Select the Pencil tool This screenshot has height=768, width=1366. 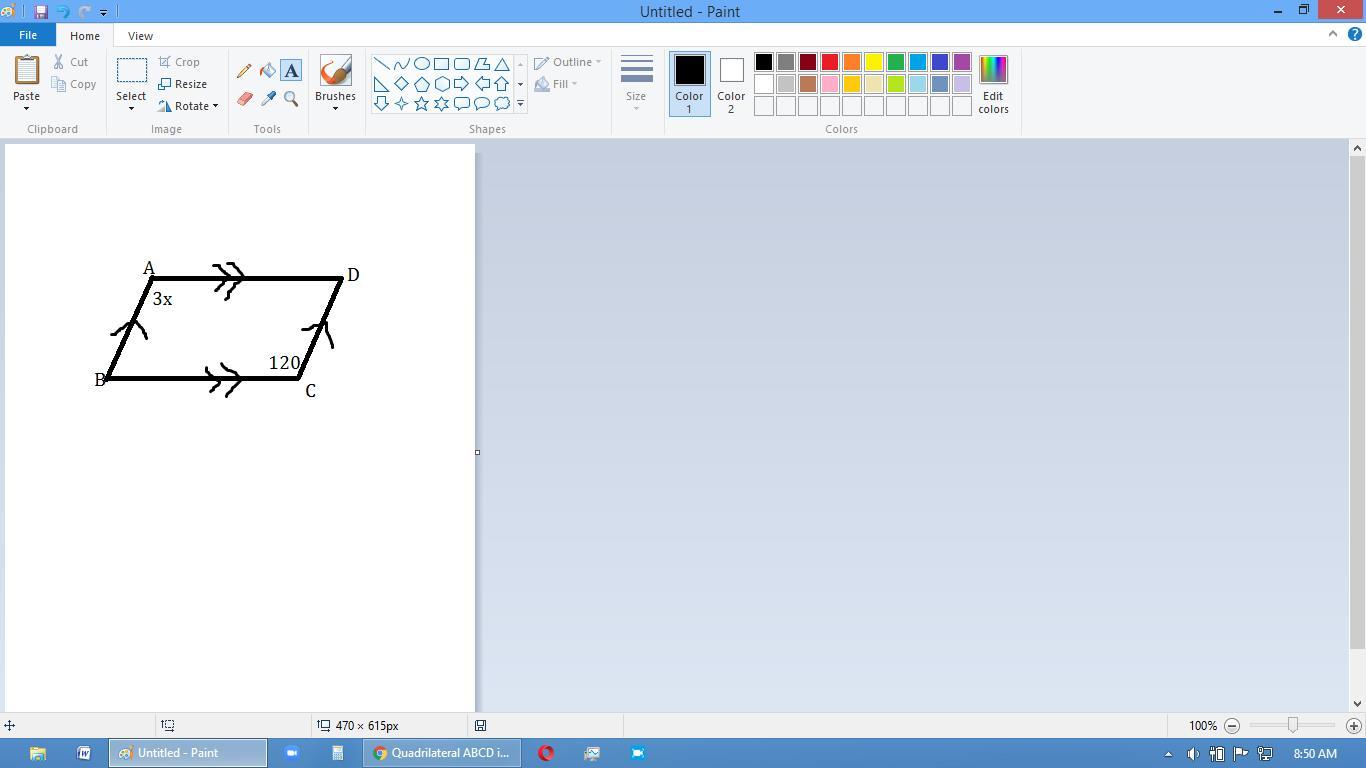[x=244, y=71]
